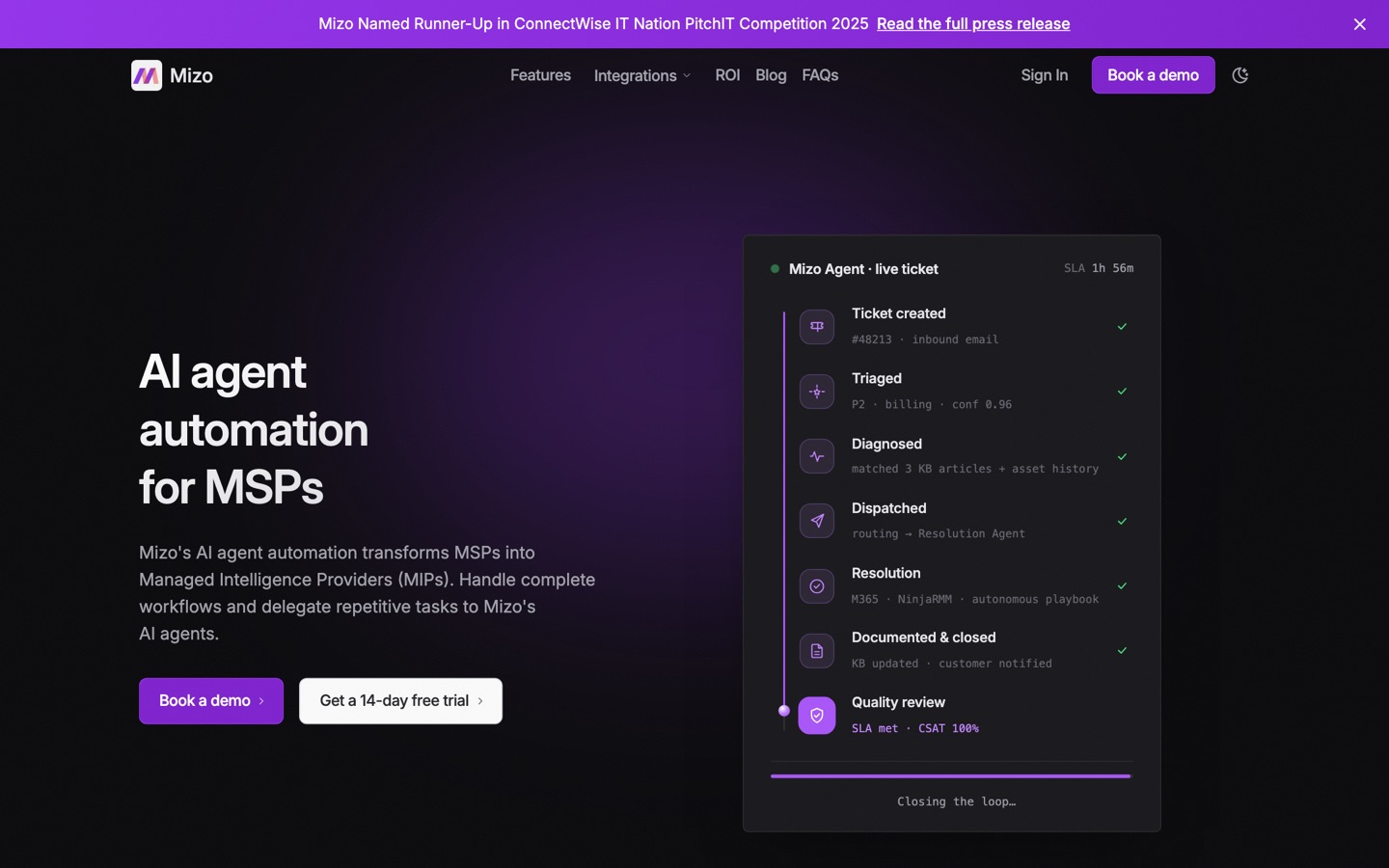This screenshot has height=868, width=1389.
Task: Open the ROI page
Action: (727, 75)
